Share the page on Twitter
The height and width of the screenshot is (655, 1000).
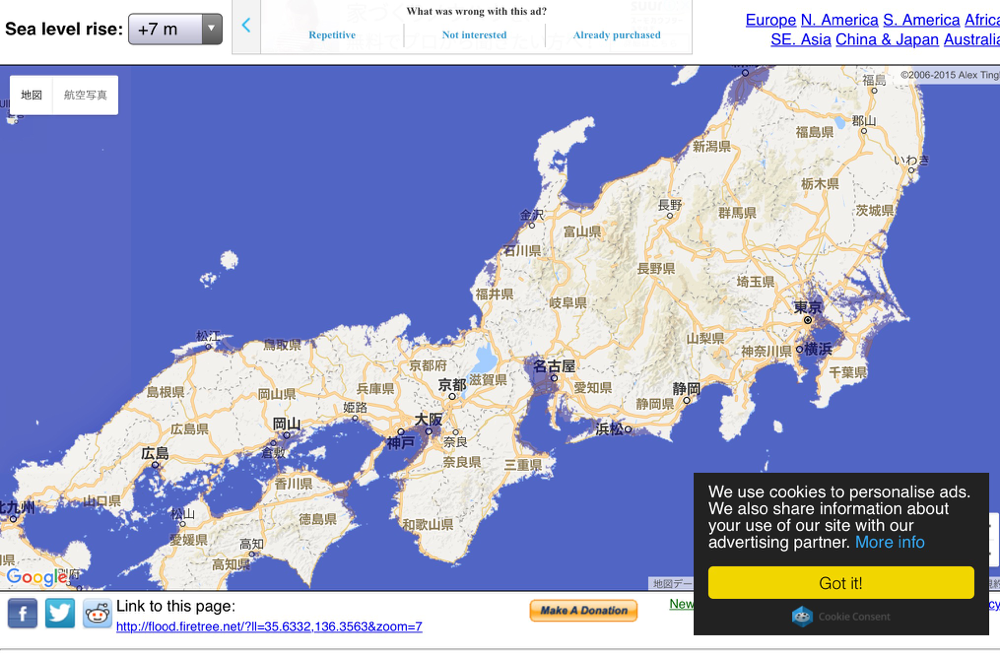(60, 612)
